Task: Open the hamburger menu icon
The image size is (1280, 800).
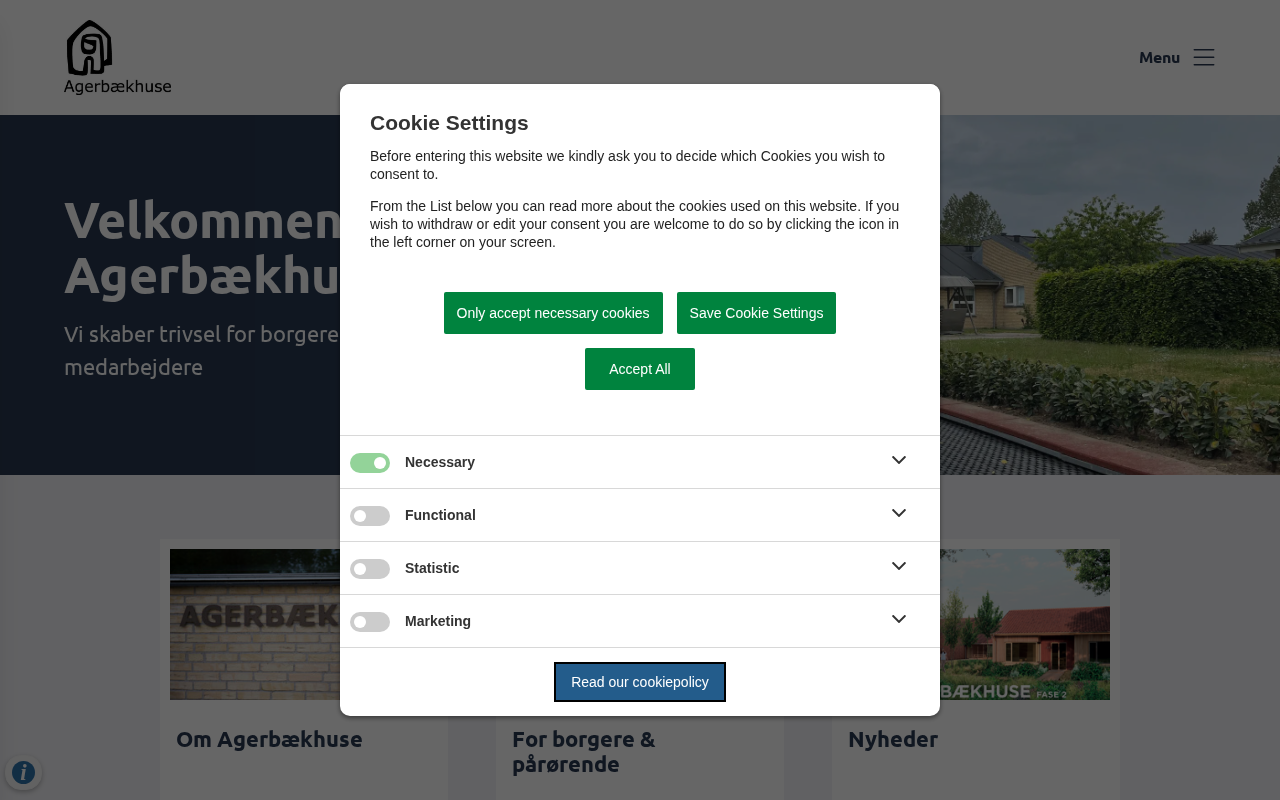Action: pyautogui.click(x=1204, y=57)
